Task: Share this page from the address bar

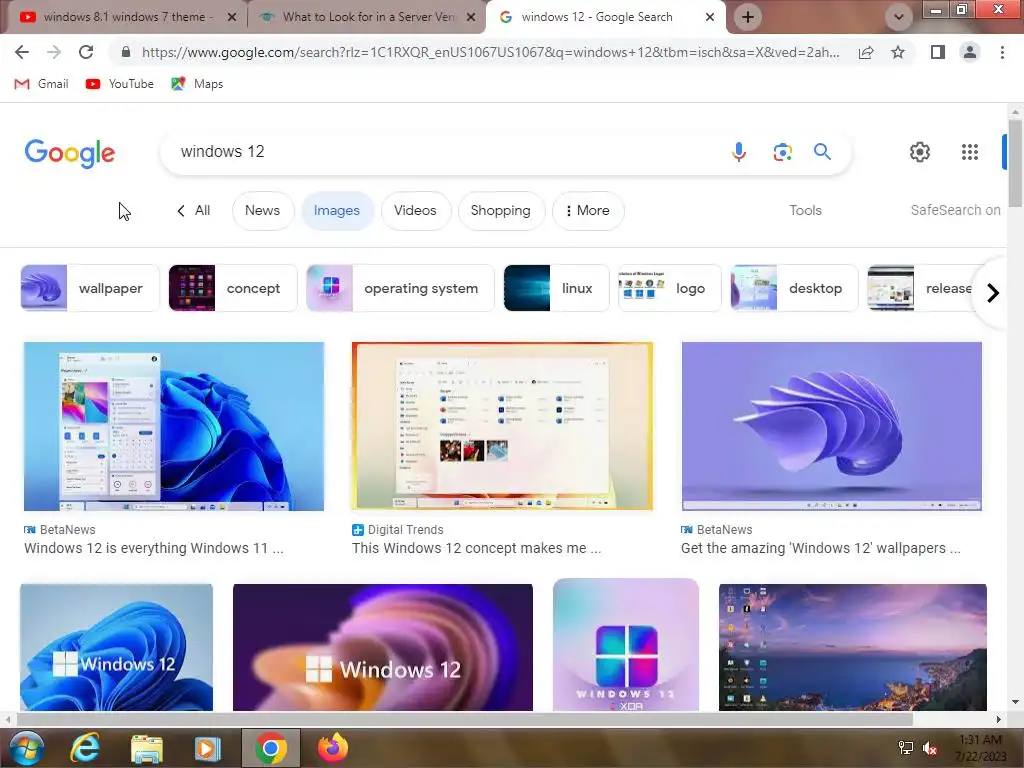Action: (x=866, y=52)
